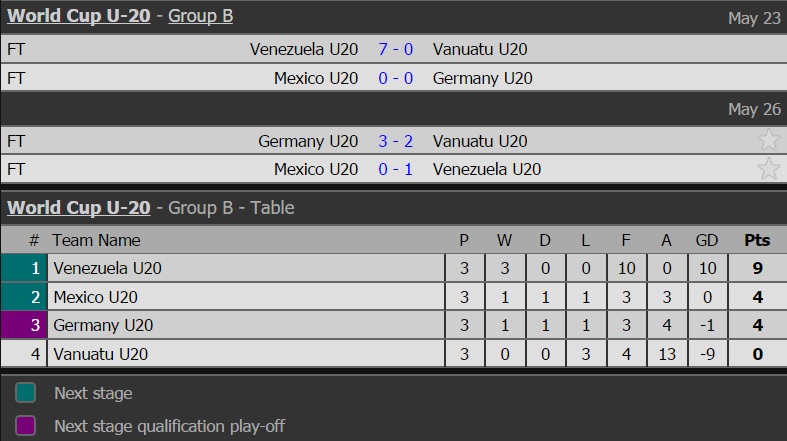Click the teal rank 1 position badge
Image resolution: width=787 pixels, height=441 pixels.
pyautogui.click(x=24, y=268)
